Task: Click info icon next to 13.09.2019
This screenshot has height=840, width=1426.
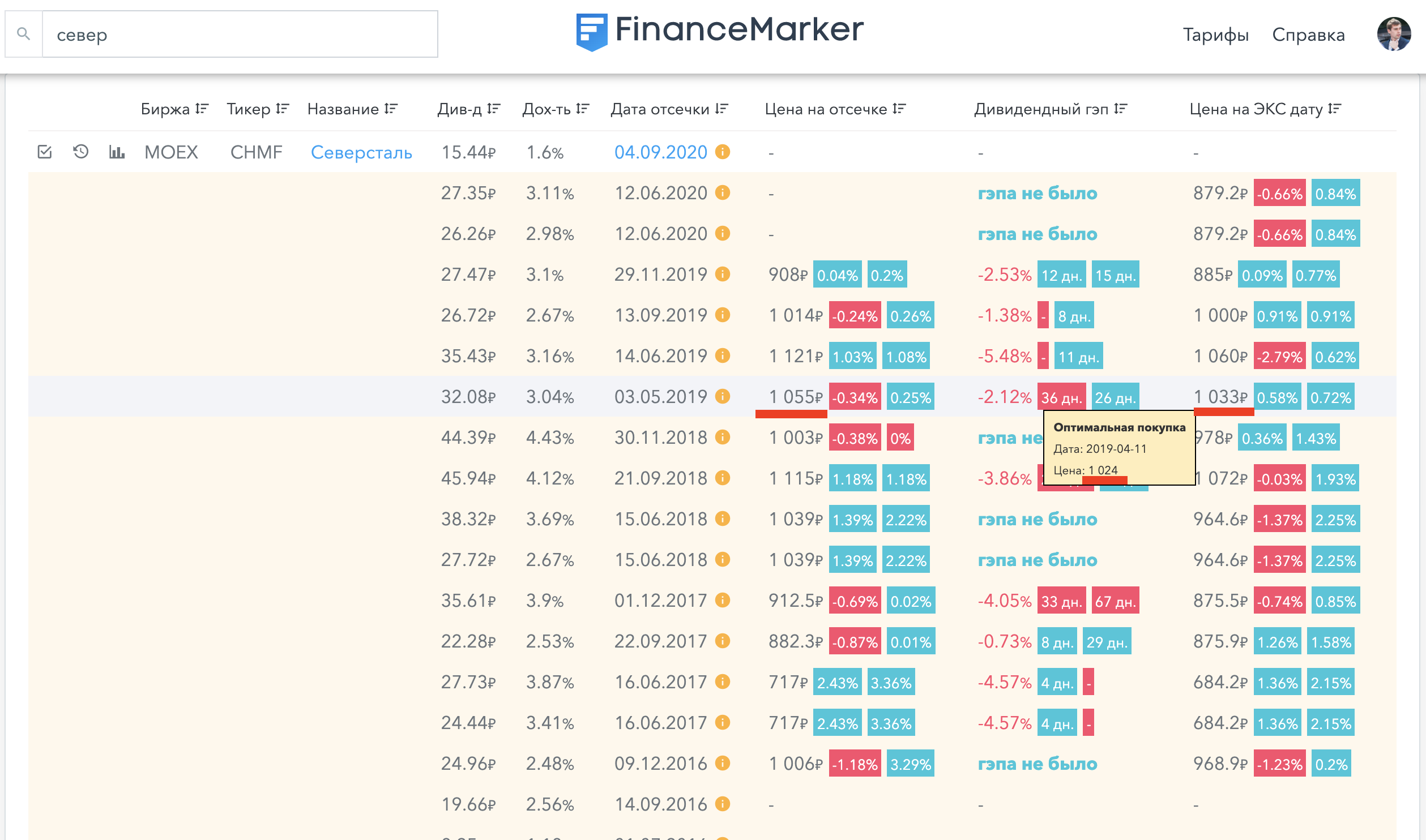Action: click(x=723, y=315)
